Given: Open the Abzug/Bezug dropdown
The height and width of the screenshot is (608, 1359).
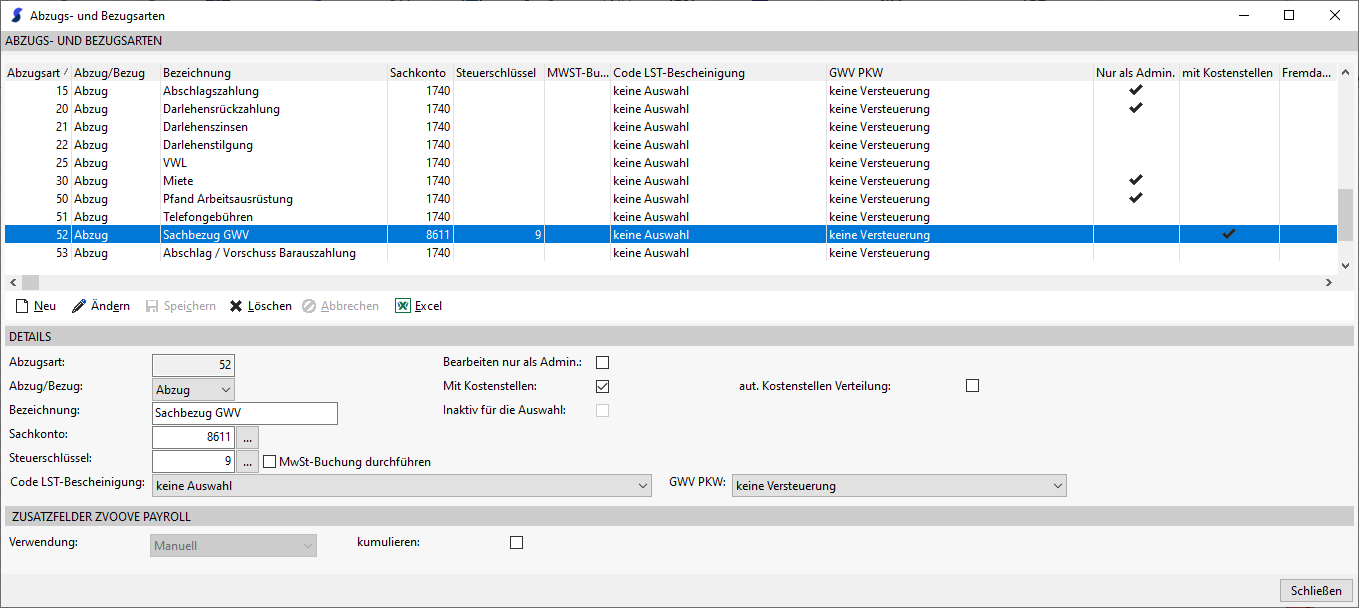Looking at the screenshot, I should [x=193, y=390].
